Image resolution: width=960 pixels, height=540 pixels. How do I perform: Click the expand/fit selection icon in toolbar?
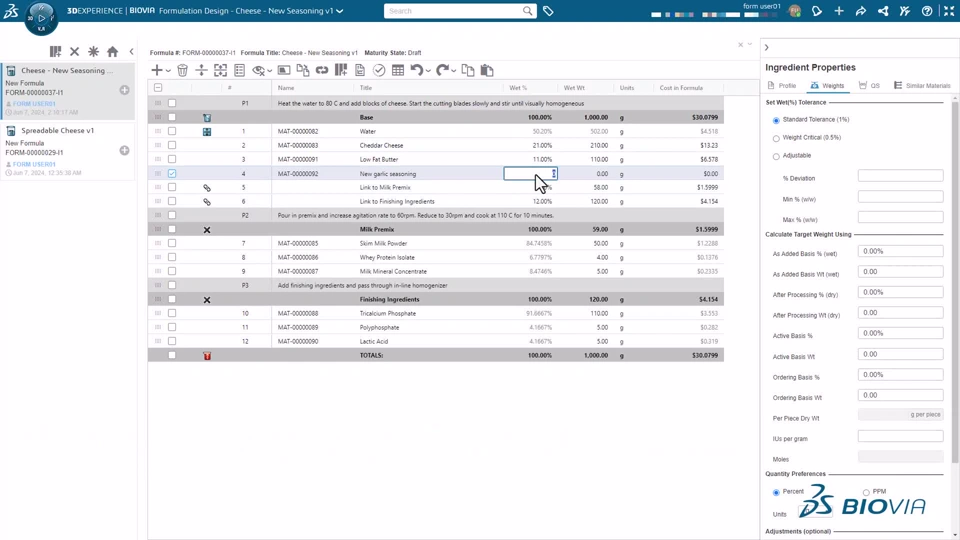click(x=220, y=70)
